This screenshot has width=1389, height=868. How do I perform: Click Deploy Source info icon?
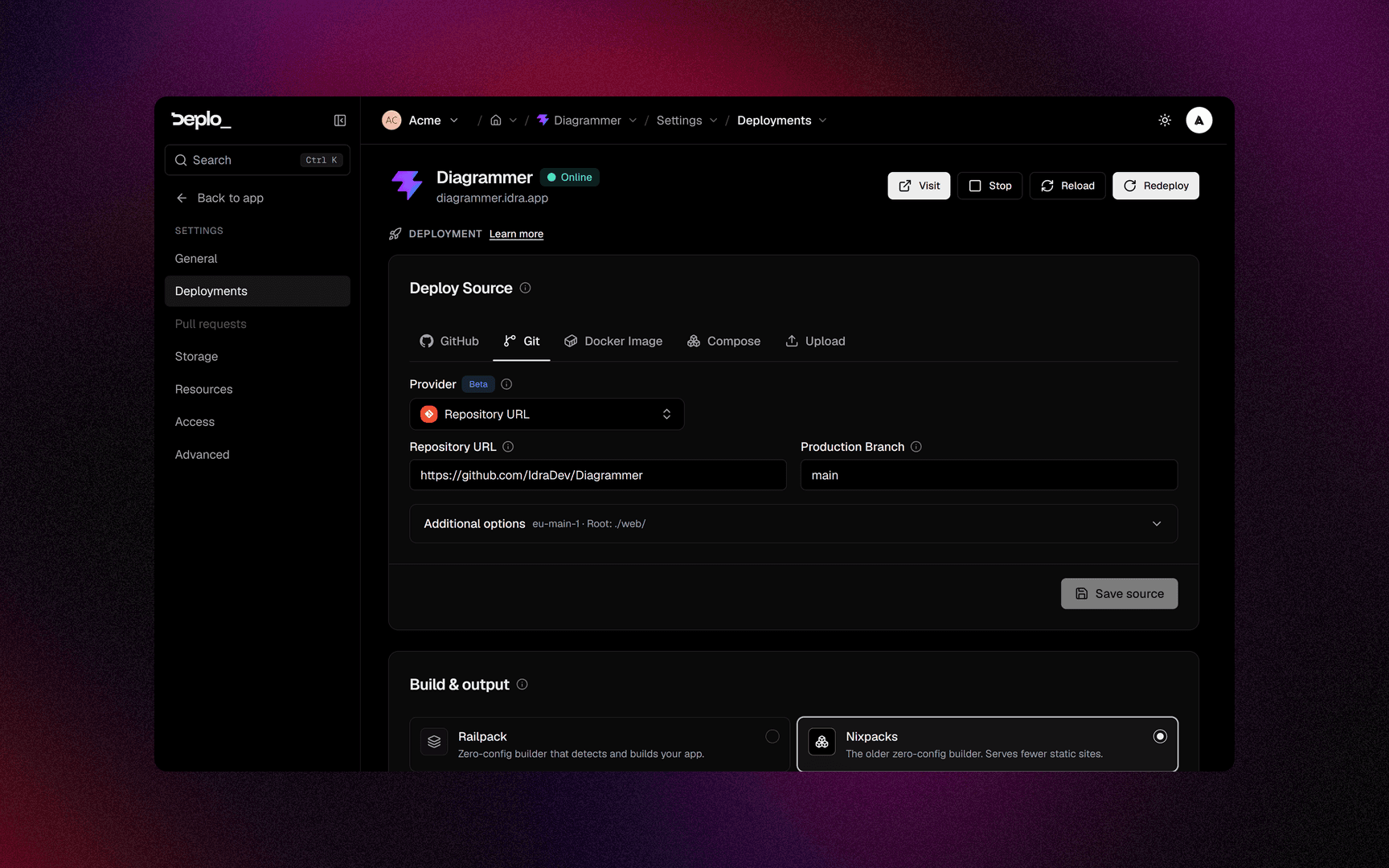click(525, 288)
